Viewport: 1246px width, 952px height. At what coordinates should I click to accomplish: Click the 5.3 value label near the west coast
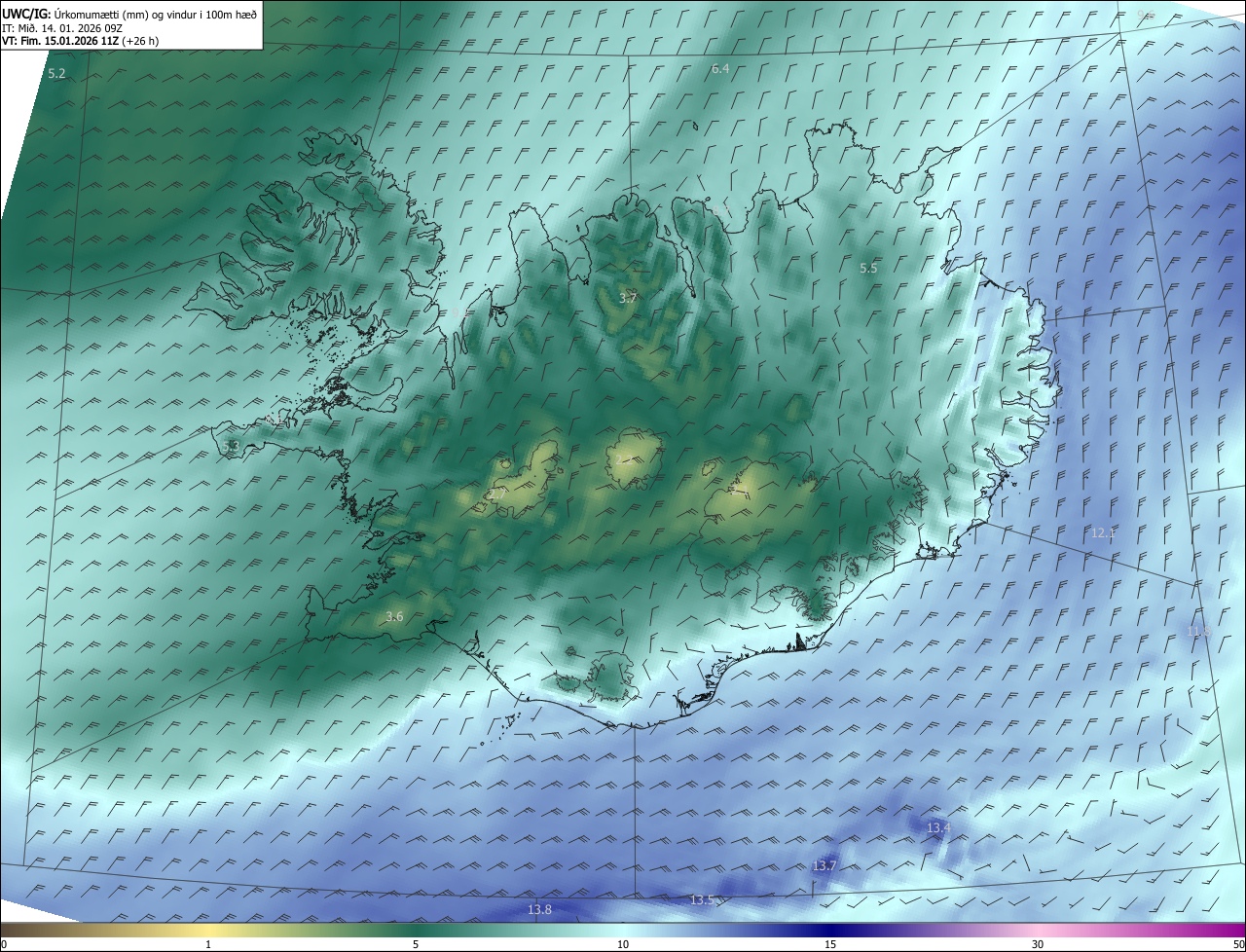231,446
